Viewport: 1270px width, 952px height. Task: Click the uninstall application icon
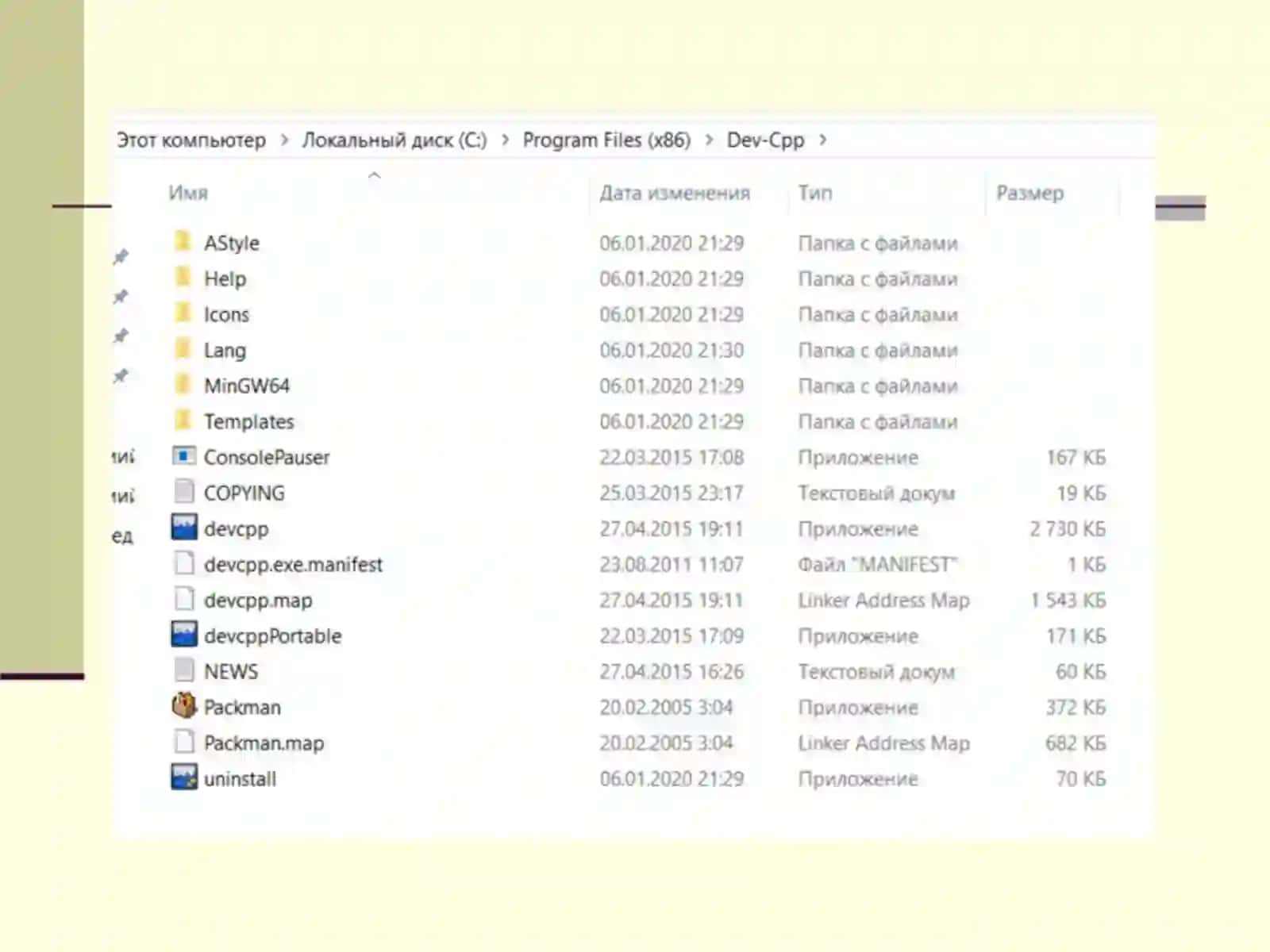coord(184,777)
